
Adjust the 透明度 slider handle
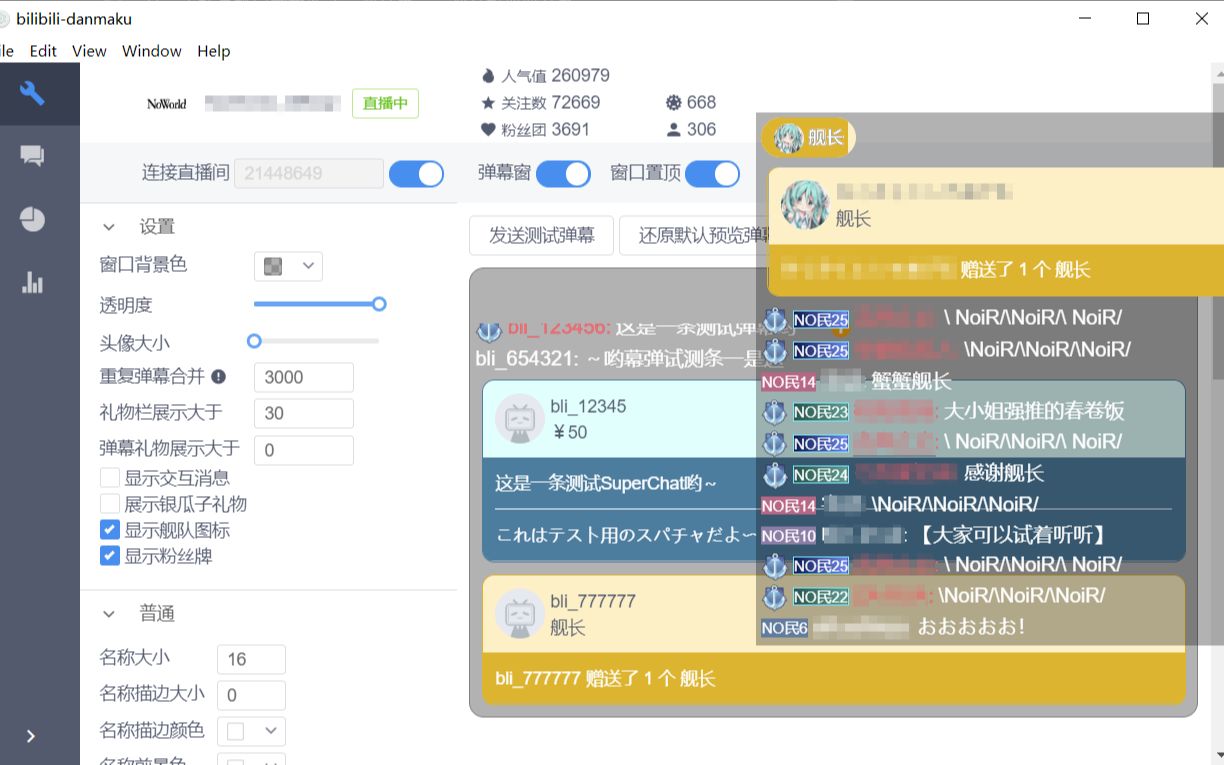(378, 304)
